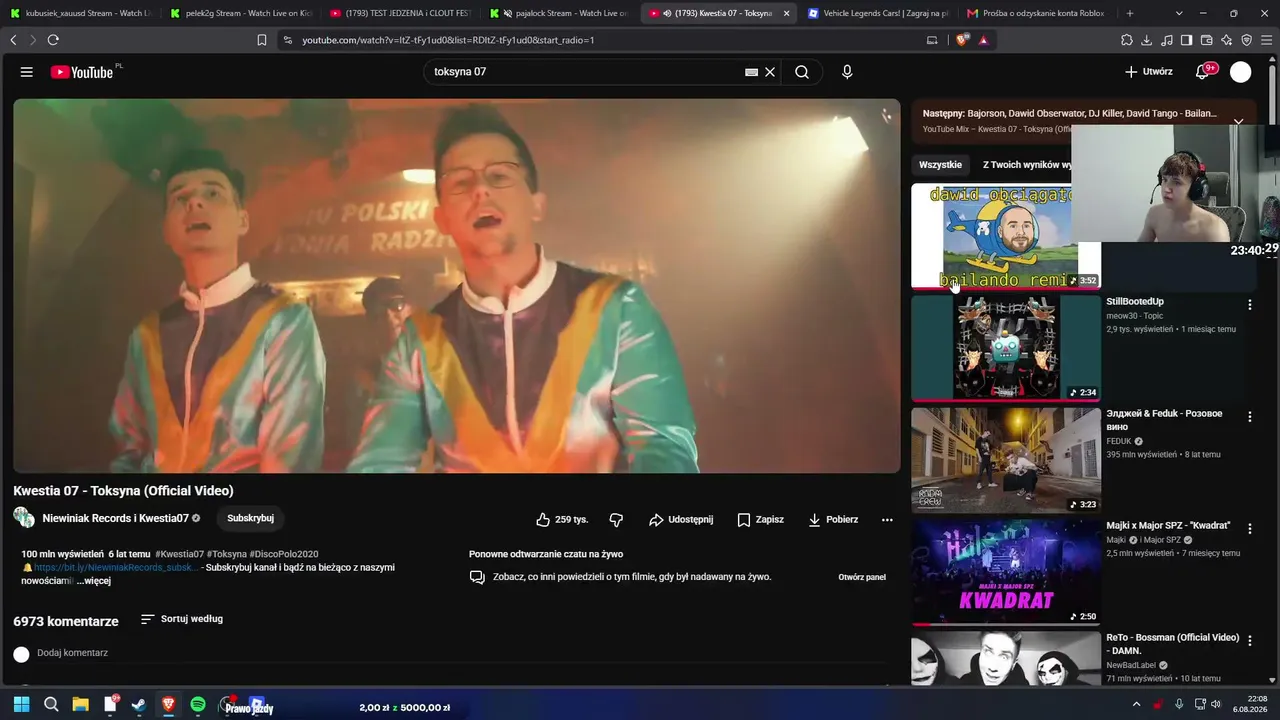
Task: Open the Brave playlist music note icon
Action: point(1167,40)
